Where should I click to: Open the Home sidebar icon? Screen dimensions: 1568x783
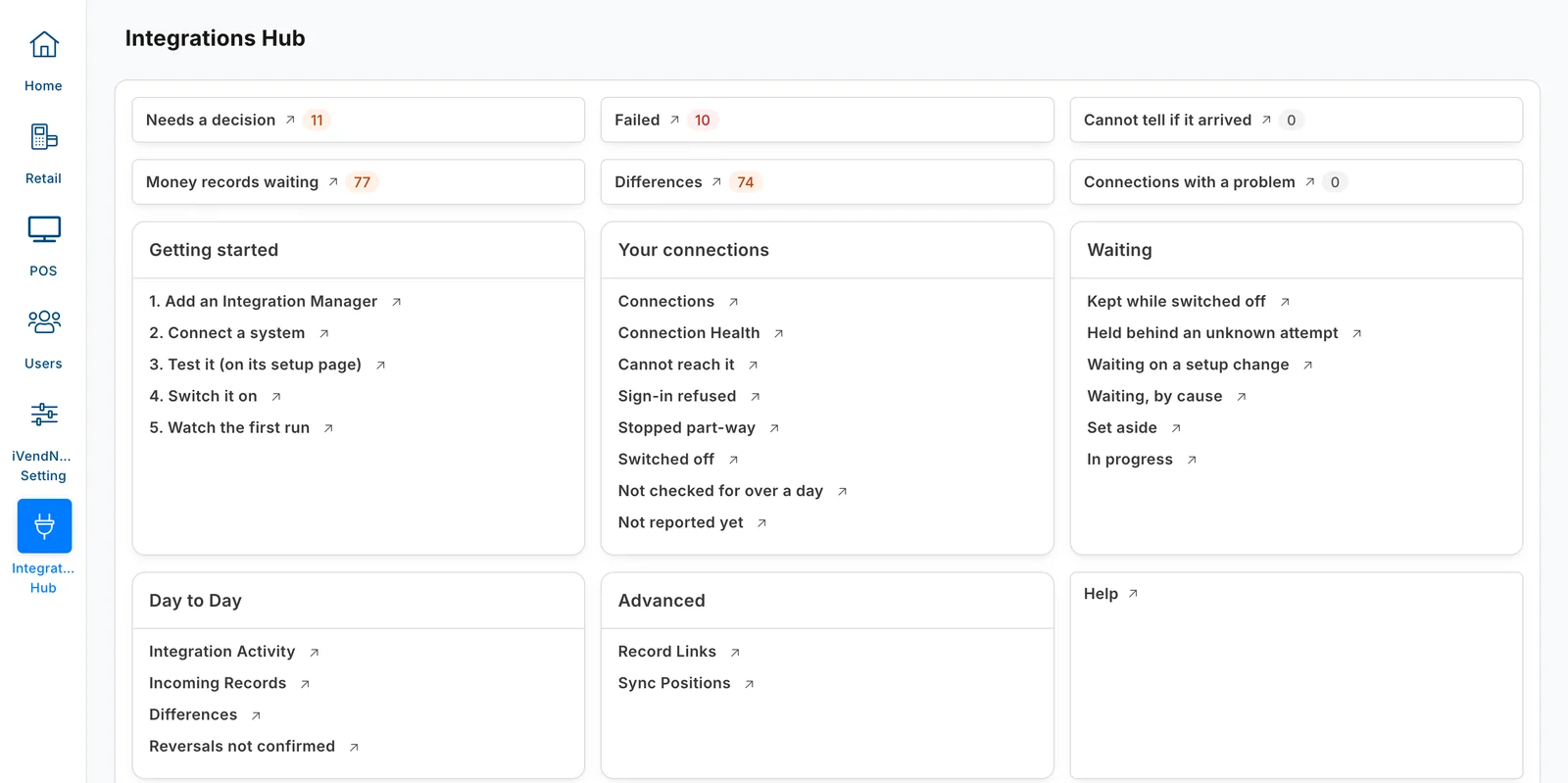(44, 45)
